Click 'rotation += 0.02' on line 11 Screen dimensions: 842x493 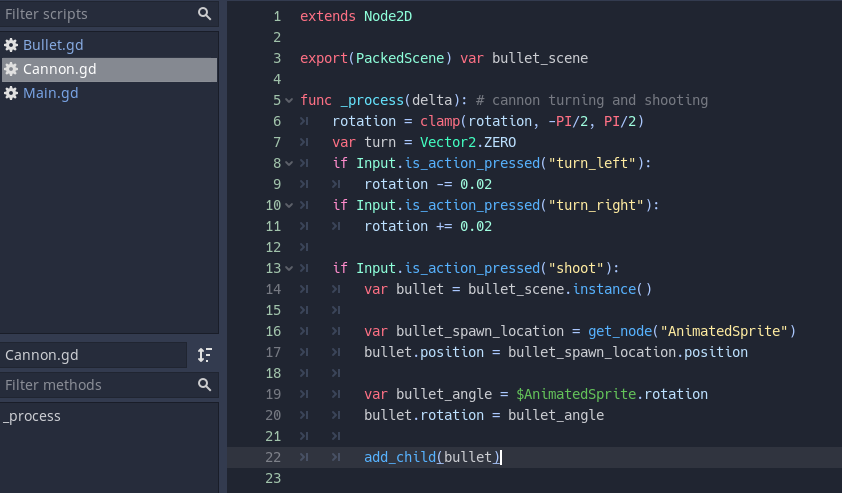pos(428,226)
